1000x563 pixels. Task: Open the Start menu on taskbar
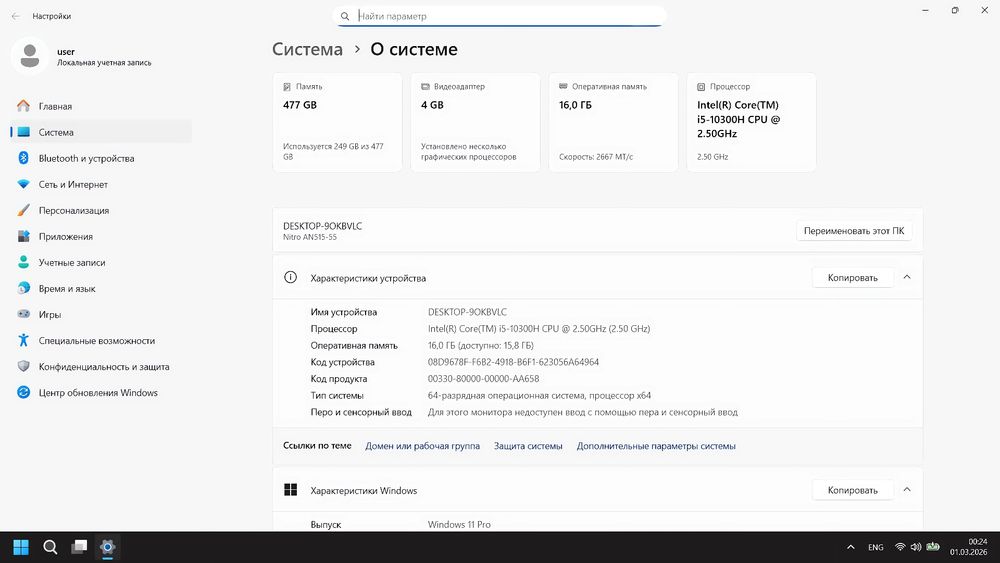21,547
